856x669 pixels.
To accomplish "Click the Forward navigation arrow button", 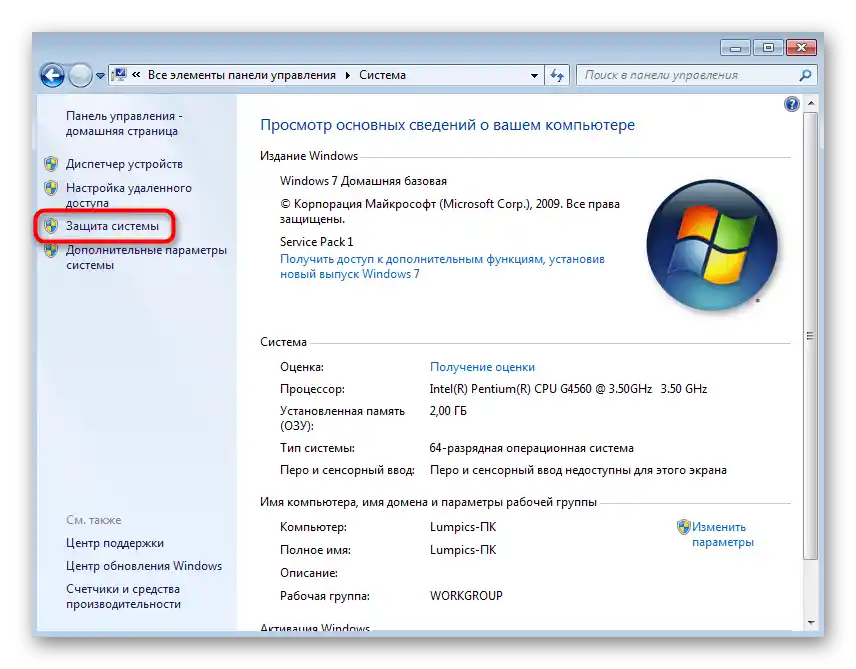I will 80,75.
